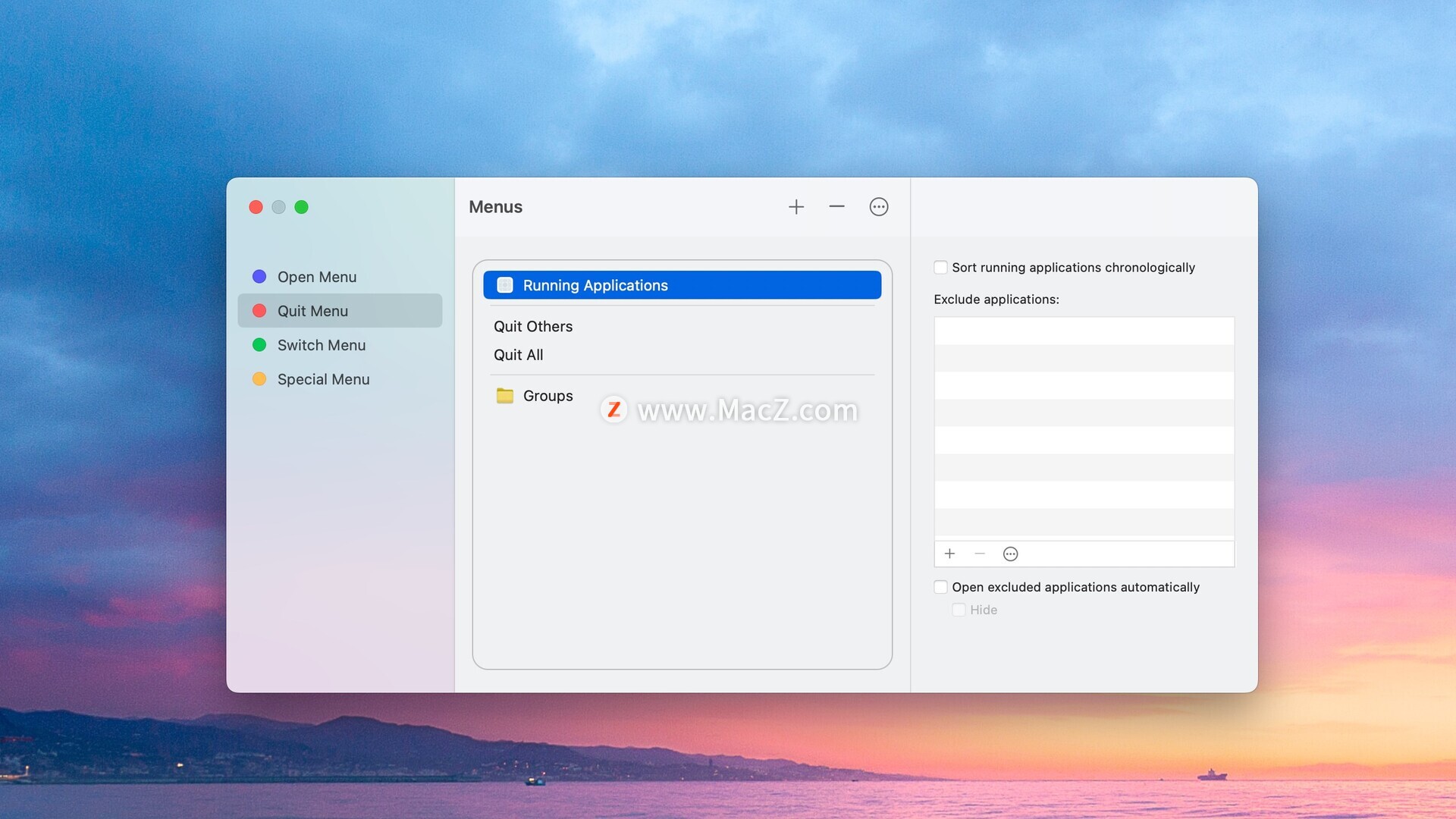Click the plus icon beside Menus title
Viewport: 1456px width, 819px height.
(x=796, y=207)
